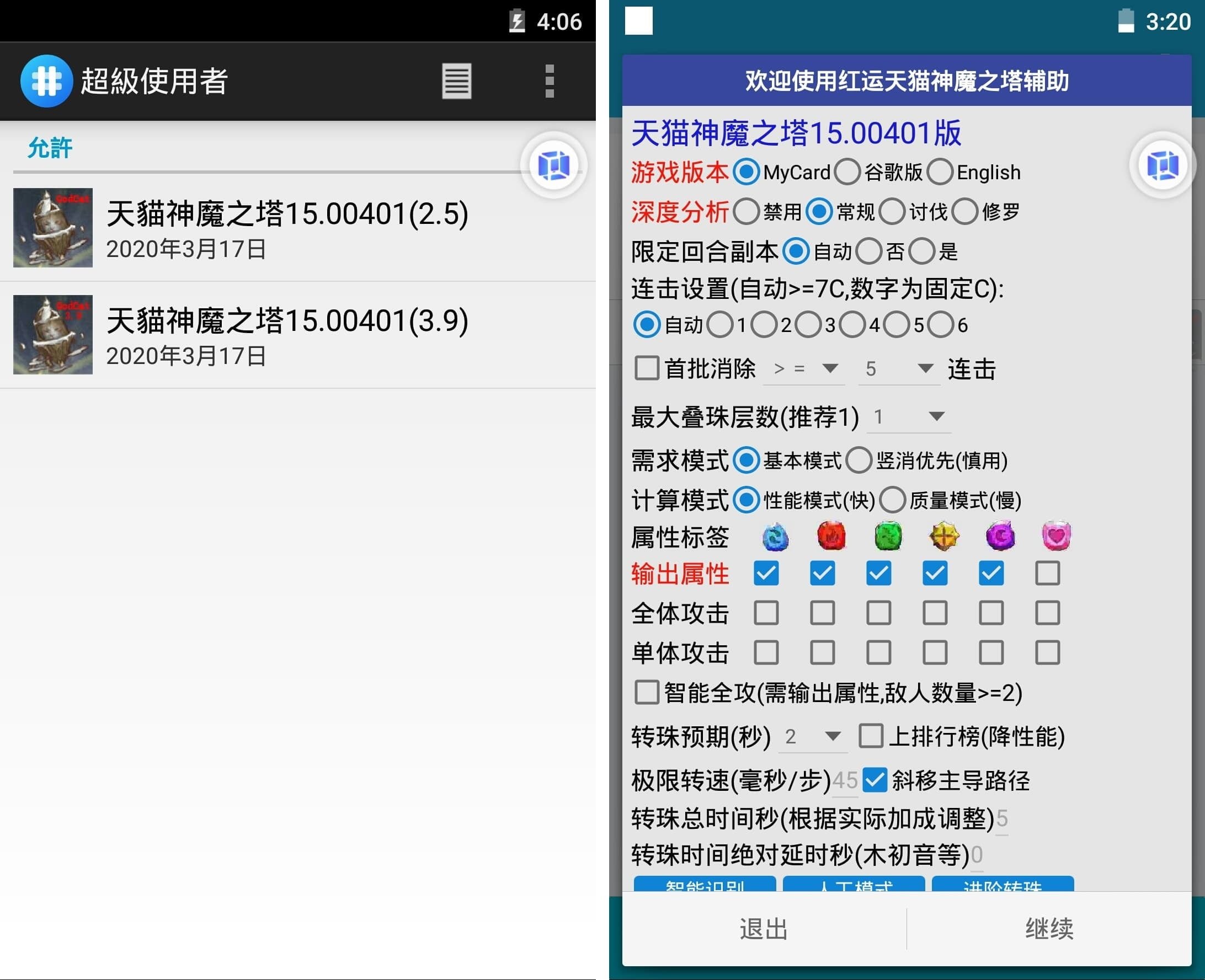
Task: Check 输出属性 for heart attribute
Action: (x=1047, y=573)
